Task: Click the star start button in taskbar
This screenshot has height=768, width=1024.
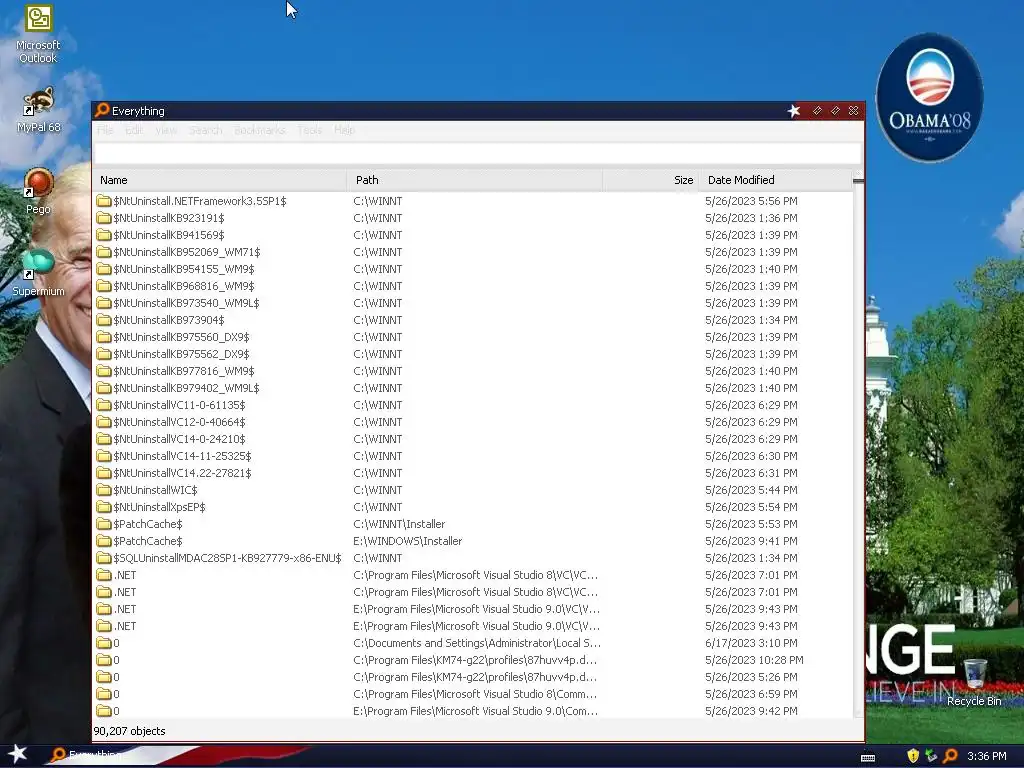Action: (18, 754)
